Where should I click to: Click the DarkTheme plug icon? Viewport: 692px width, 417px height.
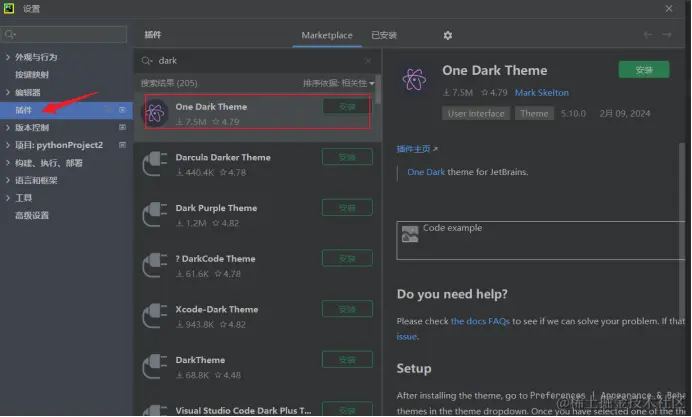[155, 367]
